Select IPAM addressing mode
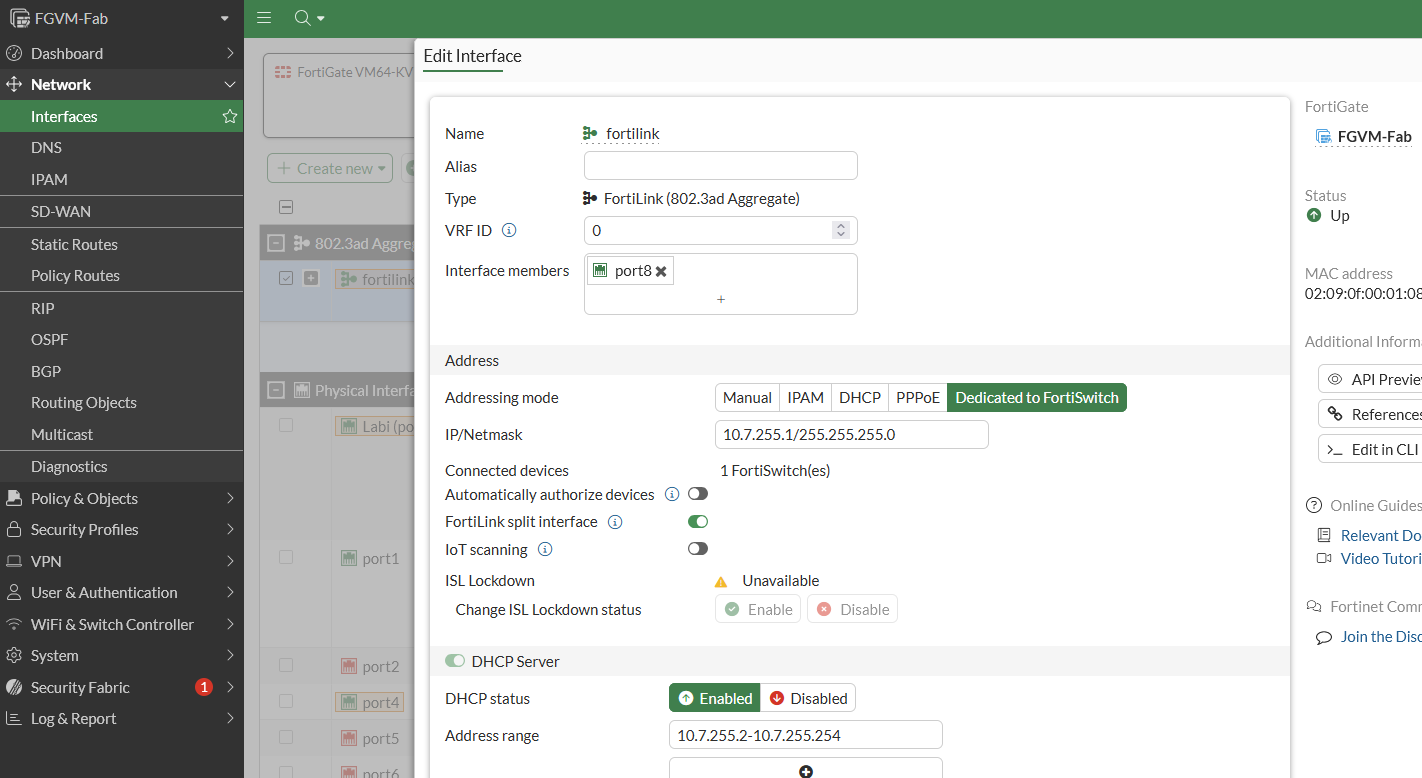This screenshot has width=1422, height=778. (x=805, y=398)
